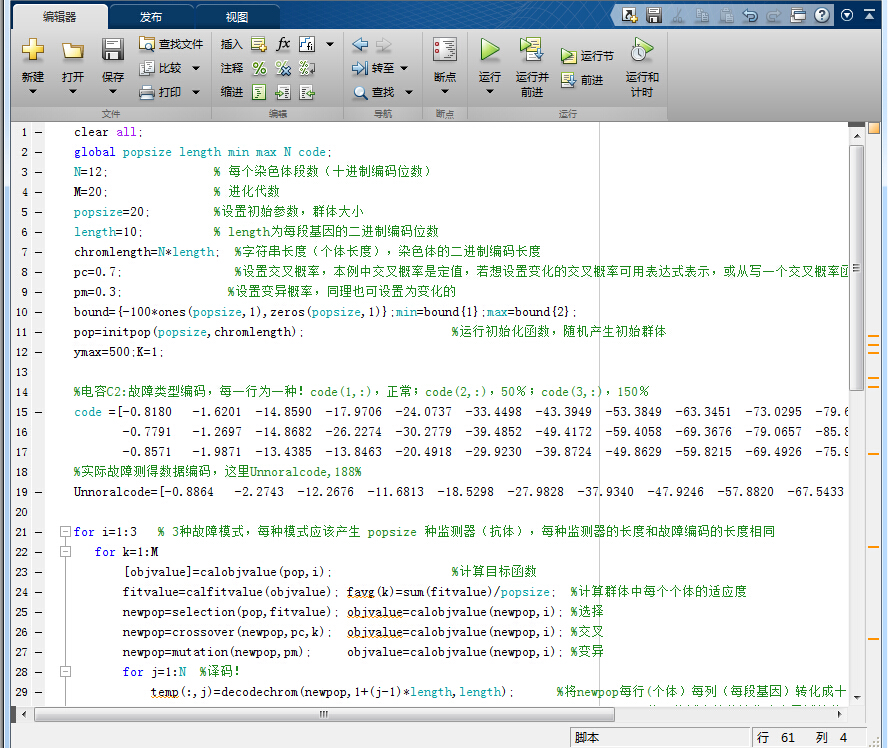The image size is (888, 748).
Task: Click the Print (打印) button
Action: pyautogui.click(x=161, y=92)
